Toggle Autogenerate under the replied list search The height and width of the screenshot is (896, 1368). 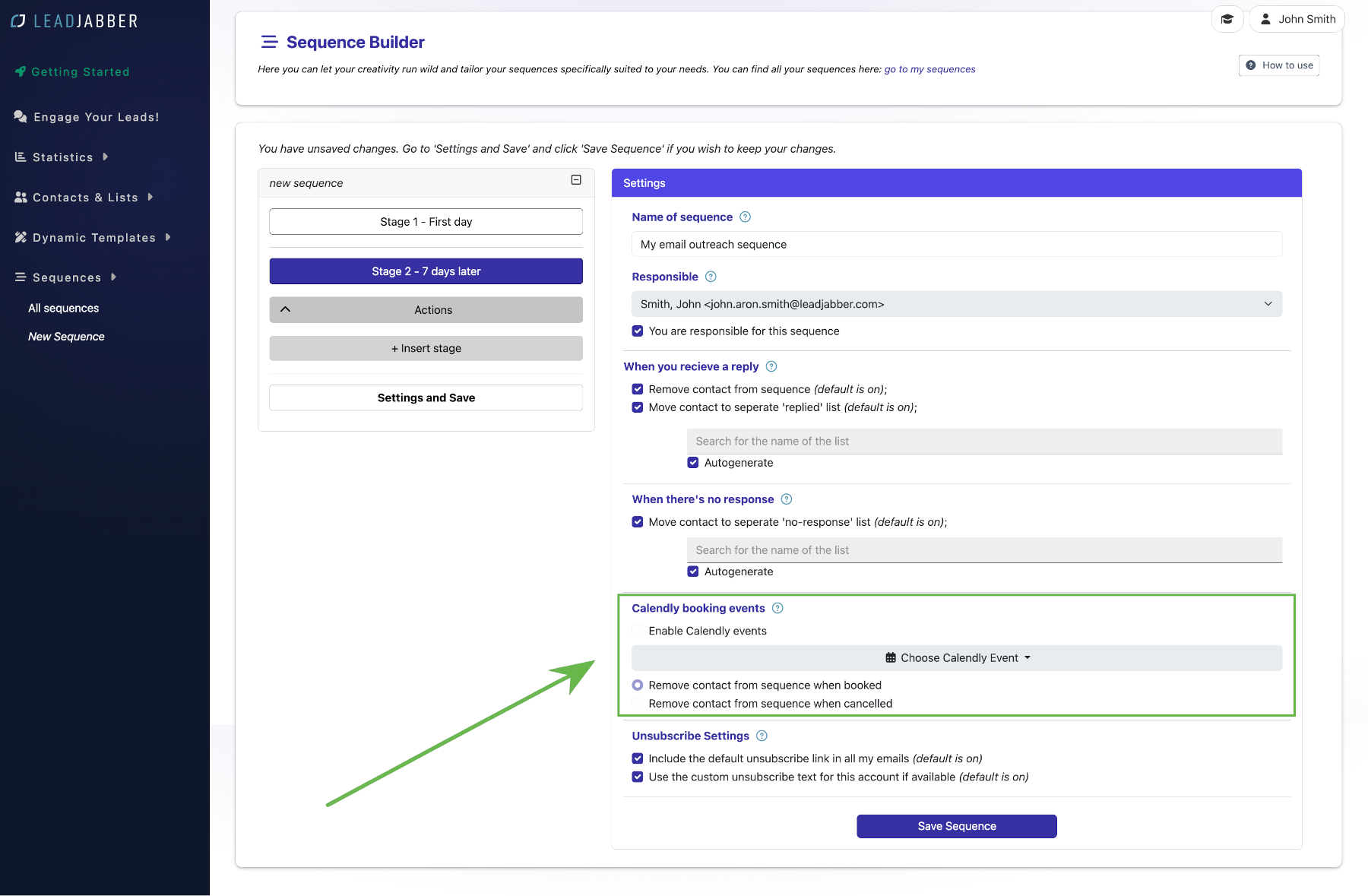tap(693, 463)
